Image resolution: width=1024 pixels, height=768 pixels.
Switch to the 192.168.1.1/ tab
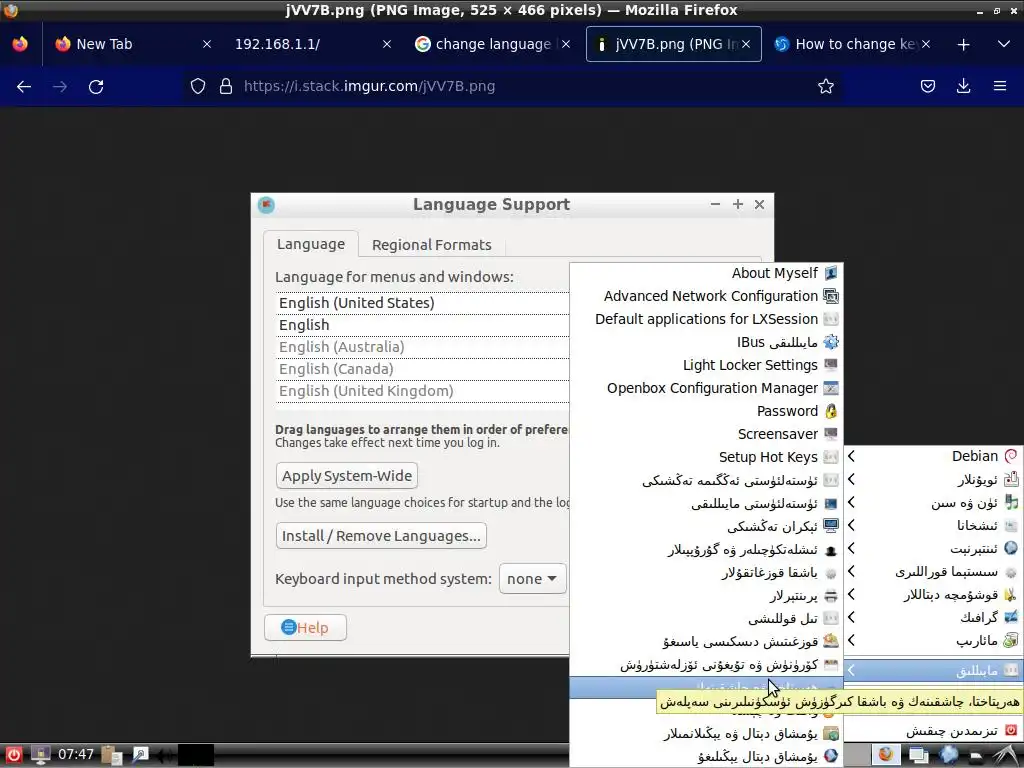click(x=313, y=44)
